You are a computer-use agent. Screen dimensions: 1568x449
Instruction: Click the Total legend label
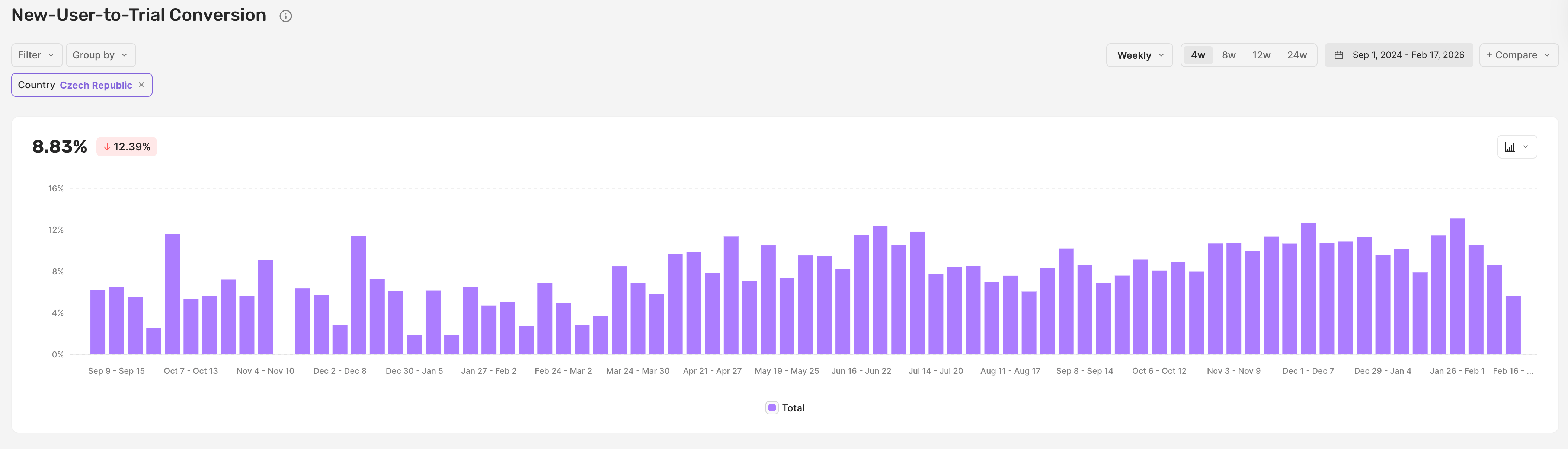(x=793, y=408)
